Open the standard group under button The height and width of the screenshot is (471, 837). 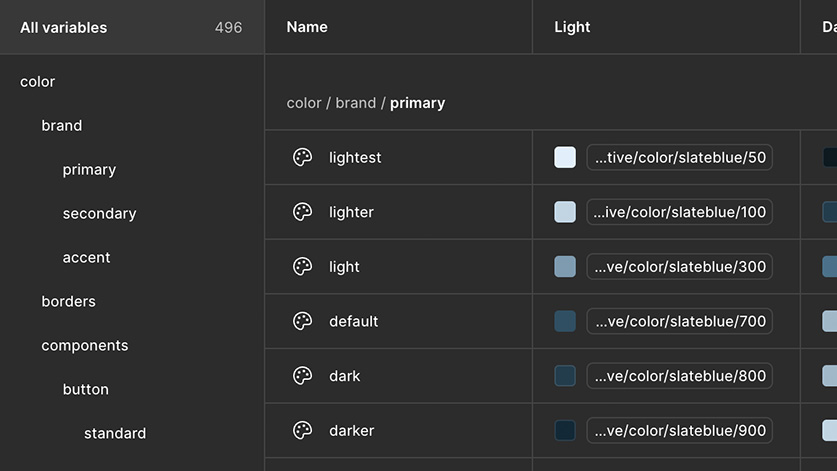click(x=115, y=433)
